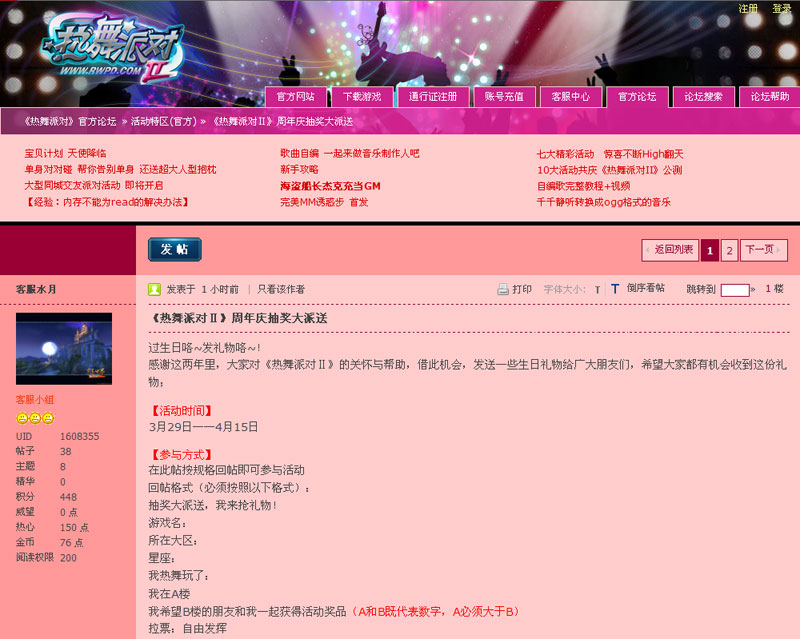Click the 帖子 count 38
800x639 pixels.
pos(66,452)
